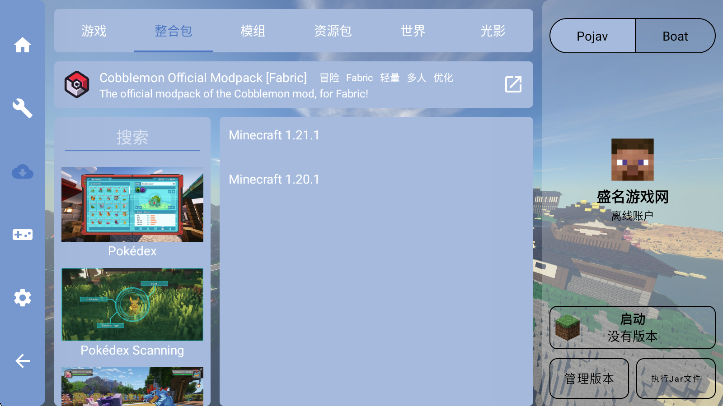Click the 优化 tag label
Viewport: 723px width, 406px height.
[x=443, y=78]
